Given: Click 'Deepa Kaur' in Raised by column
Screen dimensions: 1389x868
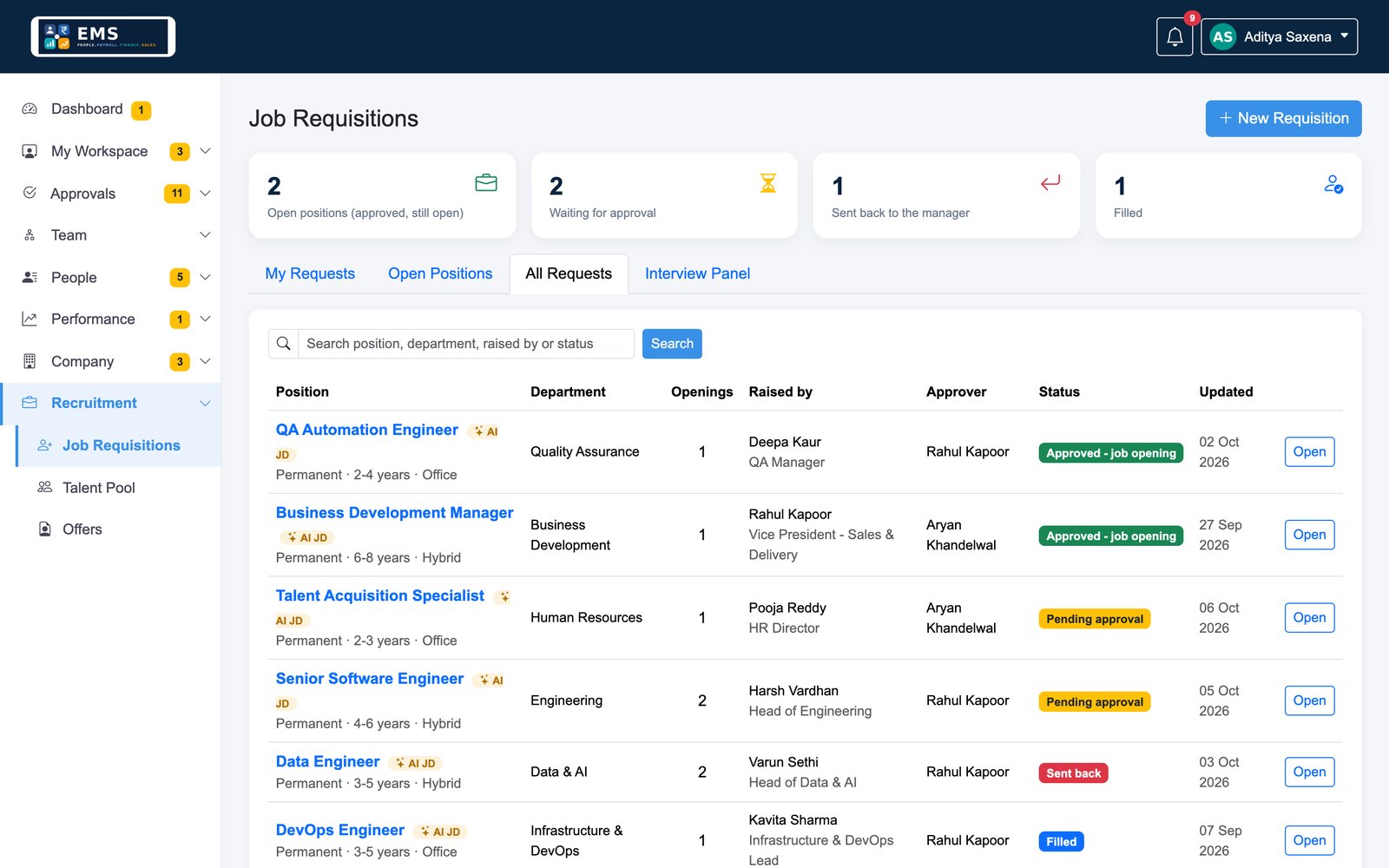Looking at the screenshot, I should coord(785,442).
